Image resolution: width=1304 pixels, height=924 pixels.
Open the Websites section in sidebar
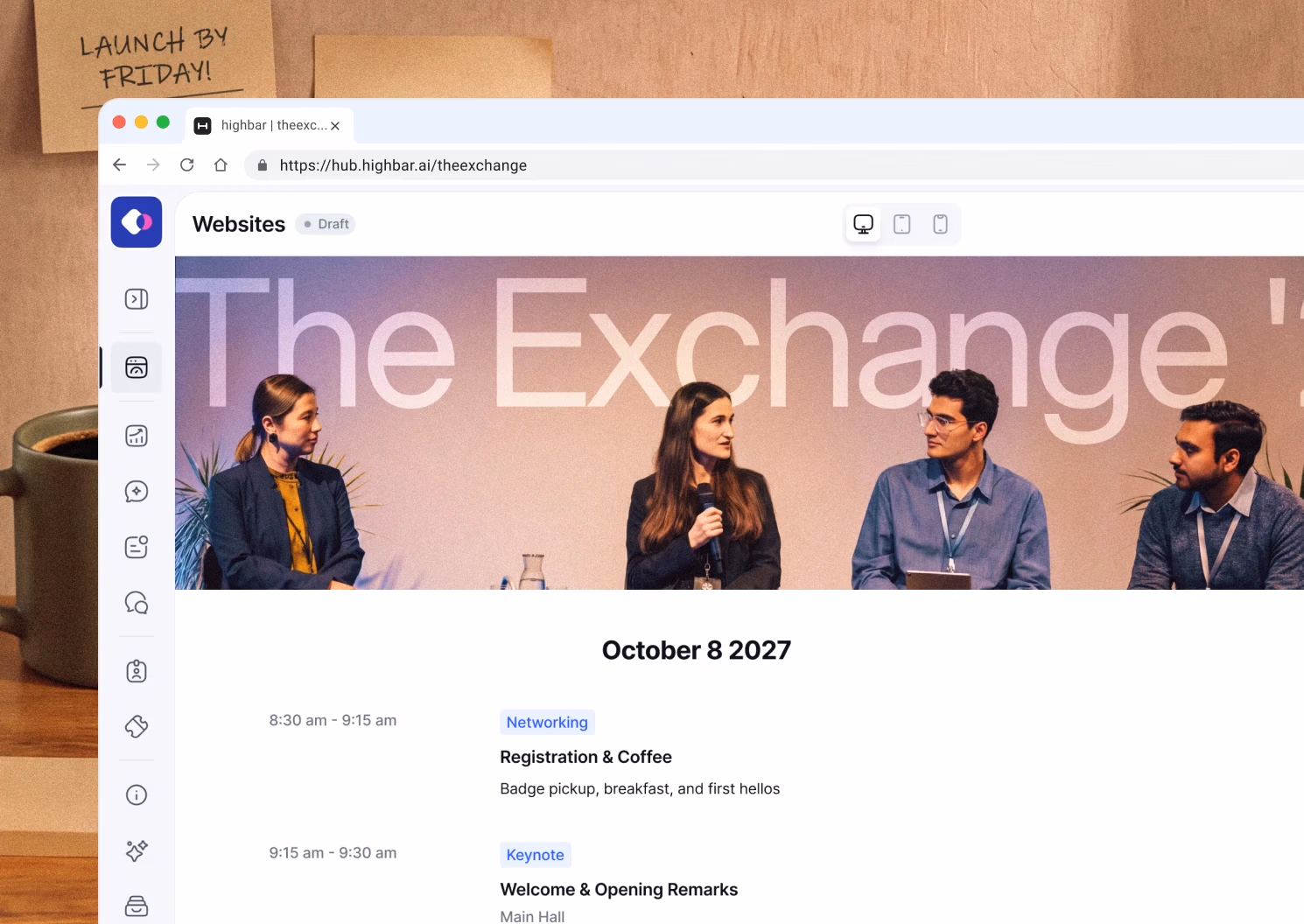coord(137,367)
